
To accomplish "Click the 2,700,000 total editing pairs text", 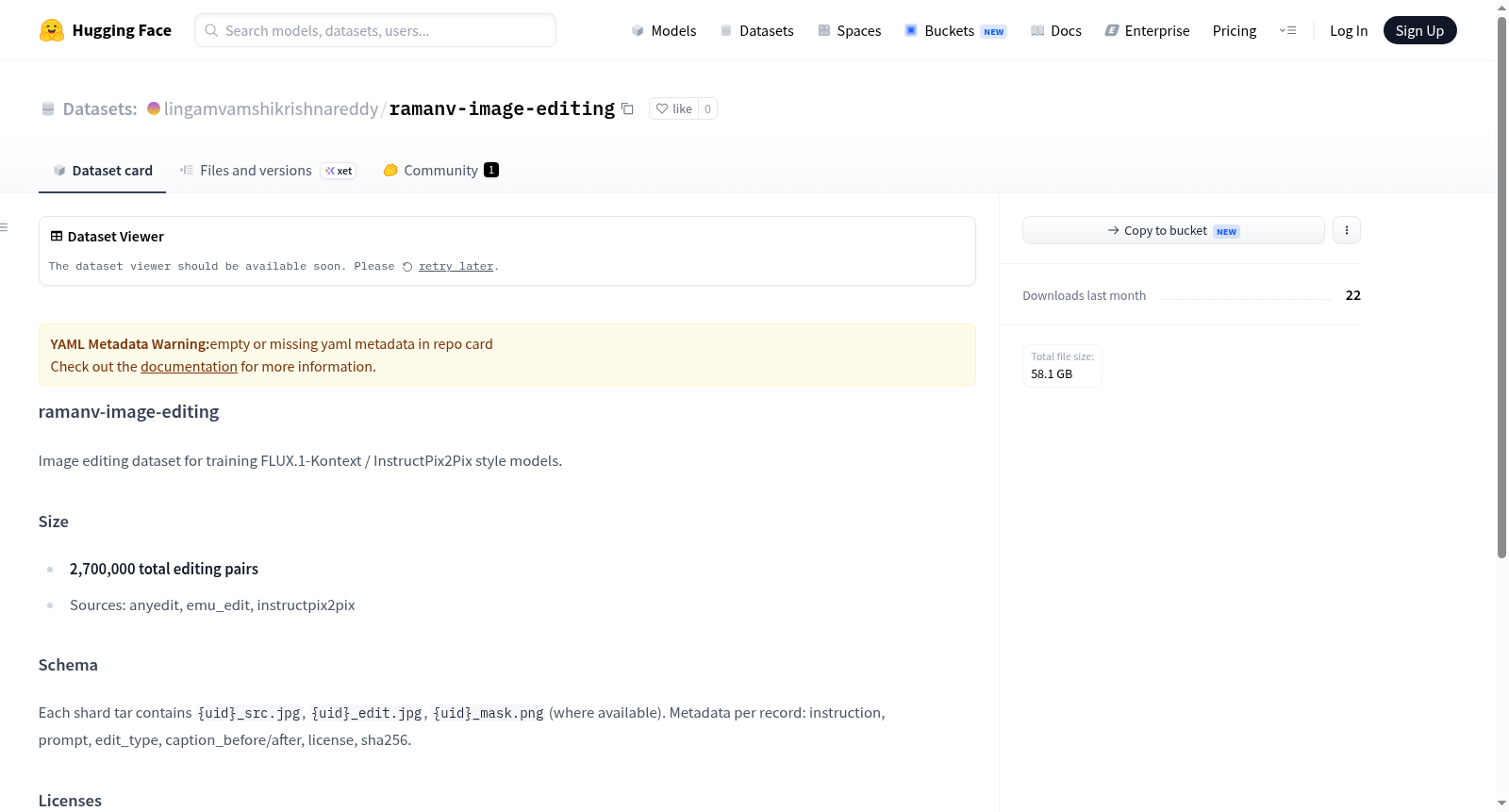I will click(x=164, y=569).
